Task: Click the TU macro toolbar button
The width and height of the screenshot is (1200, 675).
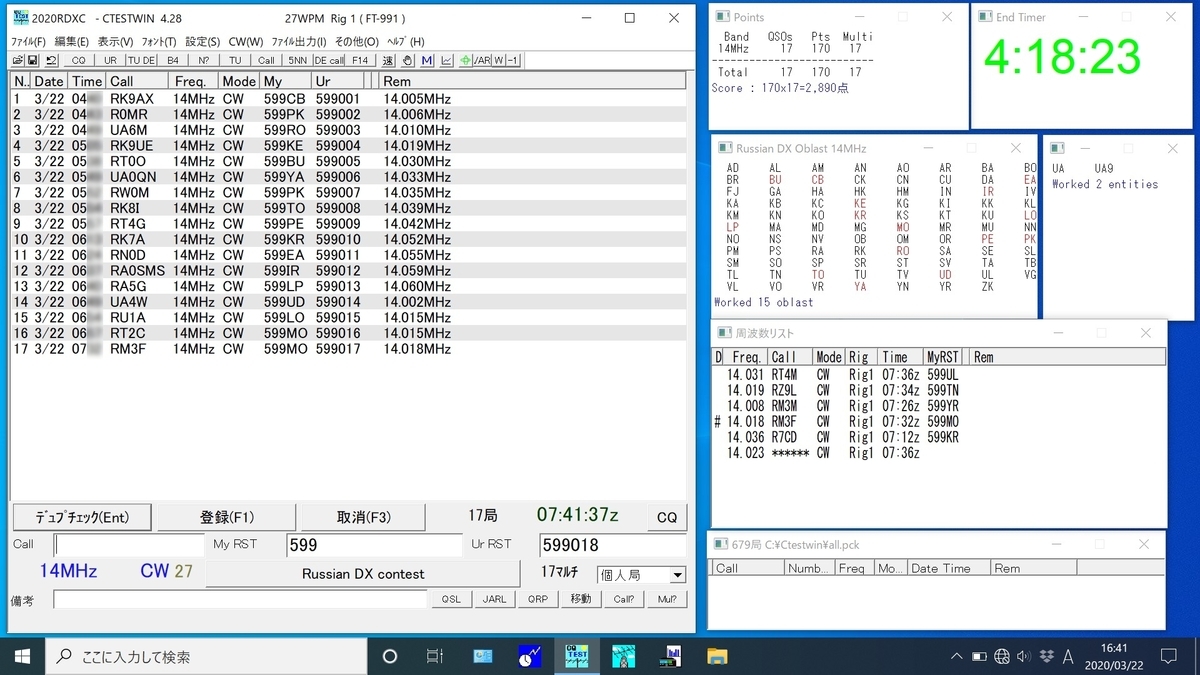Action: [235, 60]
